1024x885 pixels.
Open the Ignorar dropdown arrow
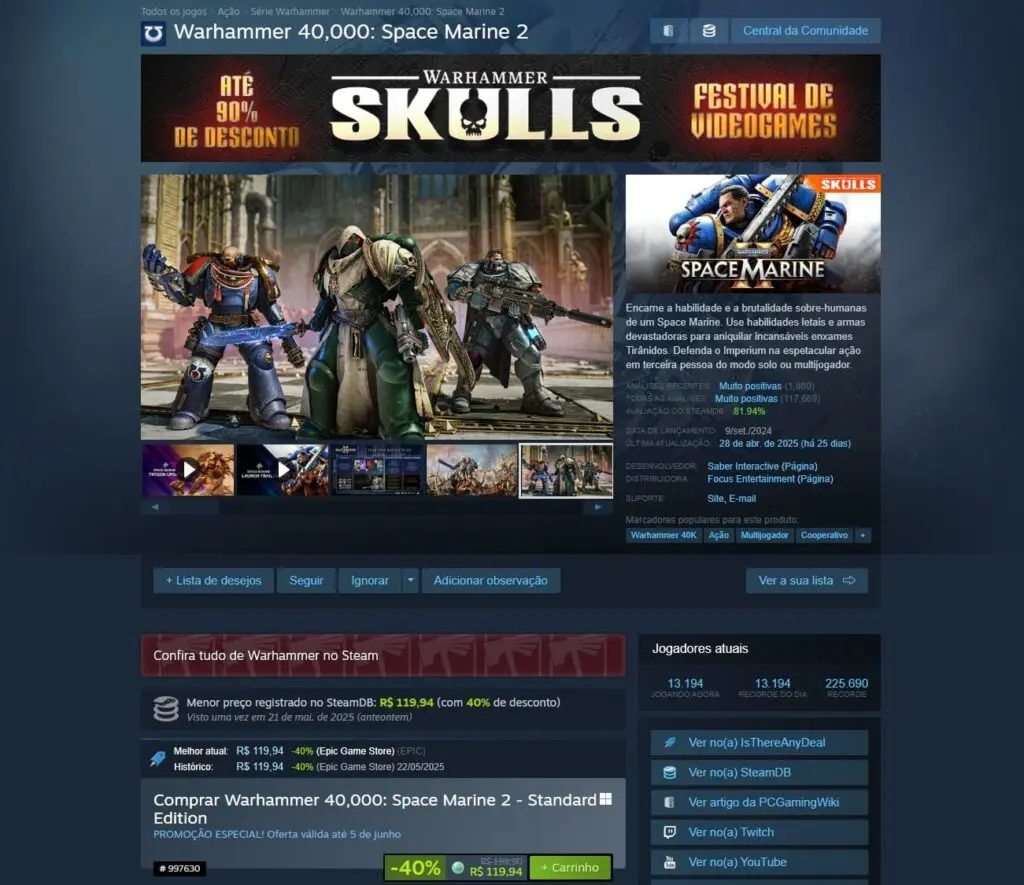(410, 580)
